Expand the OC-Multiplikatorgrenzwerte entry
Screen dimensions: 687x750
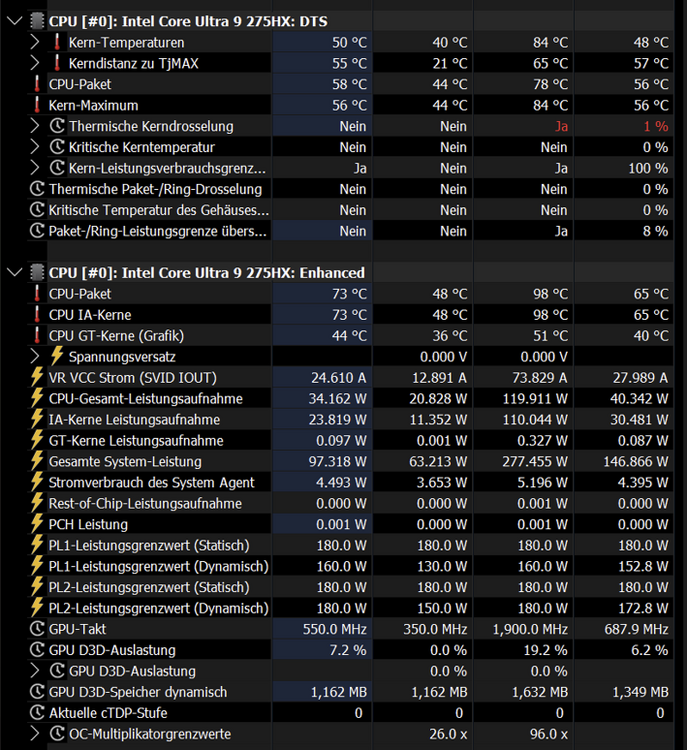tap(35, 734)
